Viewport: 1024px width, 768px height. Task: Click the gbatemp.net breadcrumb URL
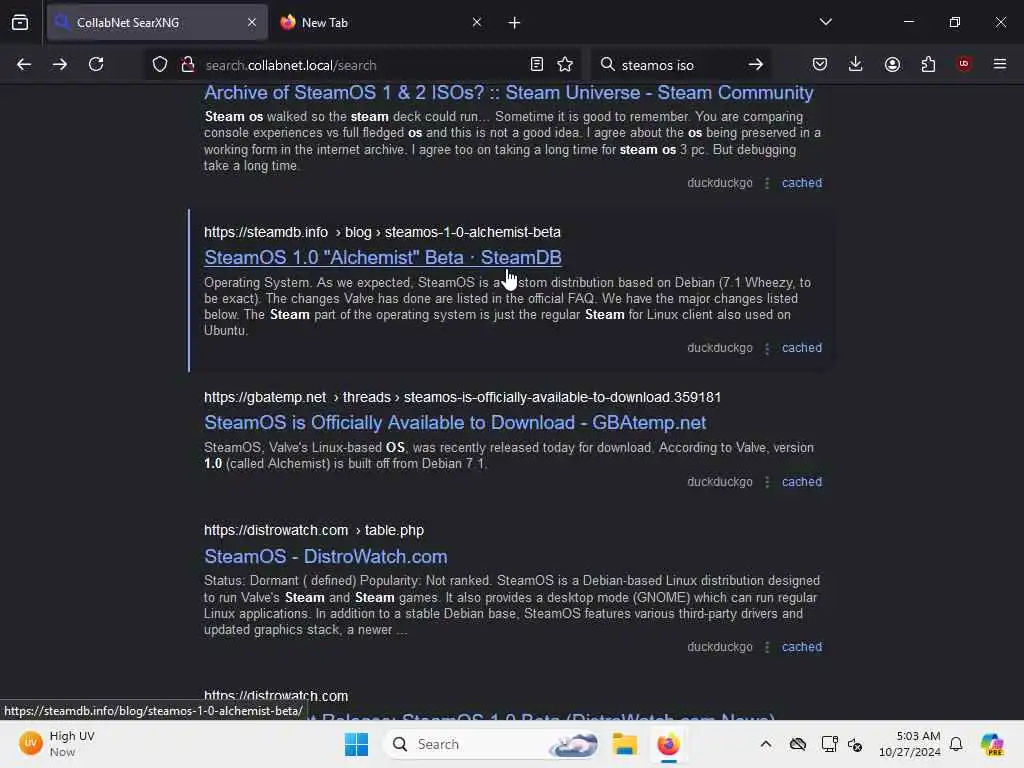pos(462,398)
